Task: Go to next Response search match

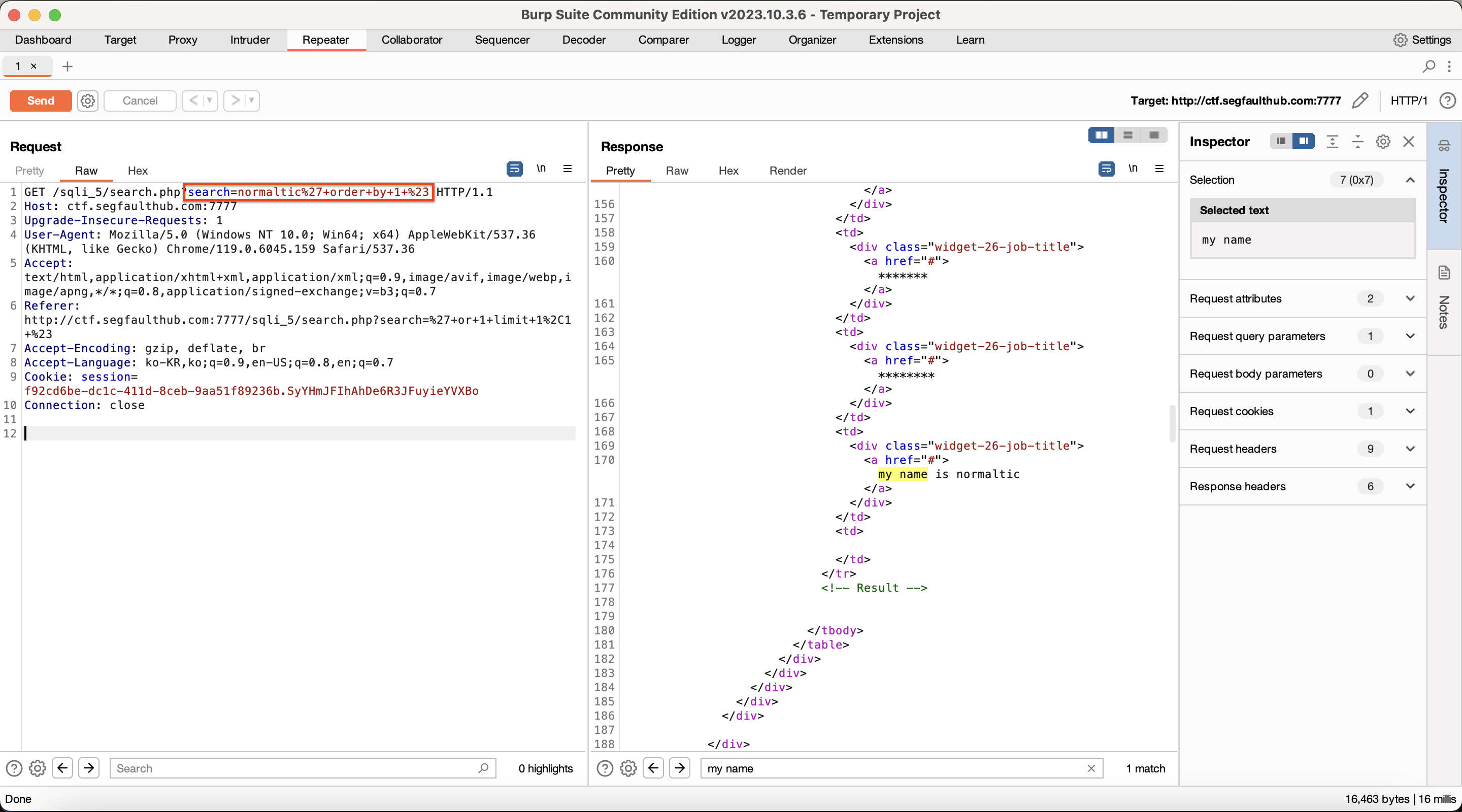Action: coord(680,768)
